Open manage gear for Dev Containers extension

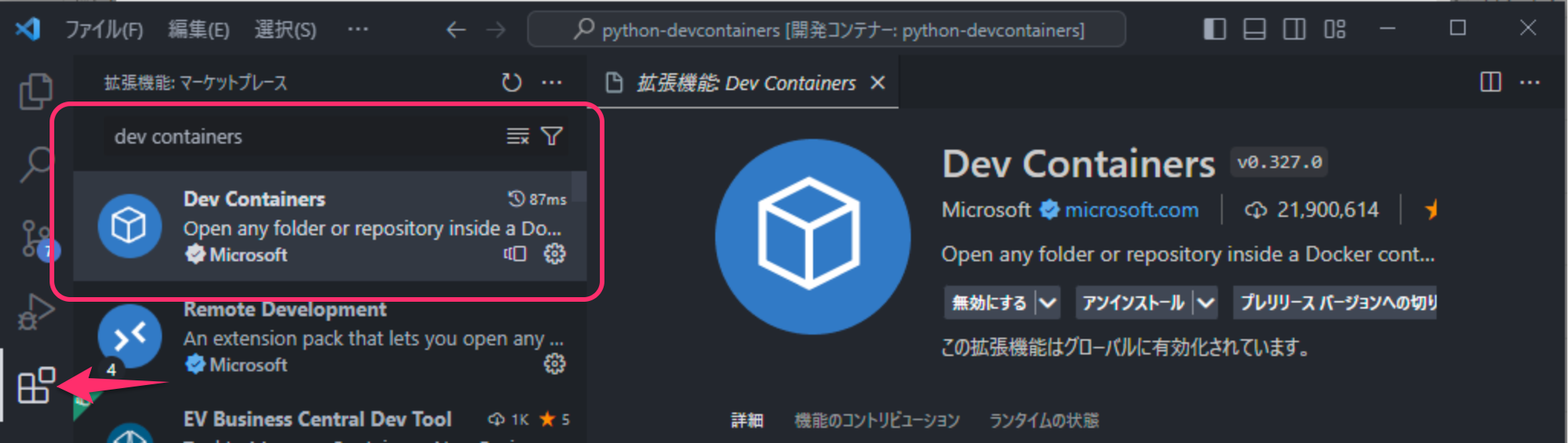(555, 254)
